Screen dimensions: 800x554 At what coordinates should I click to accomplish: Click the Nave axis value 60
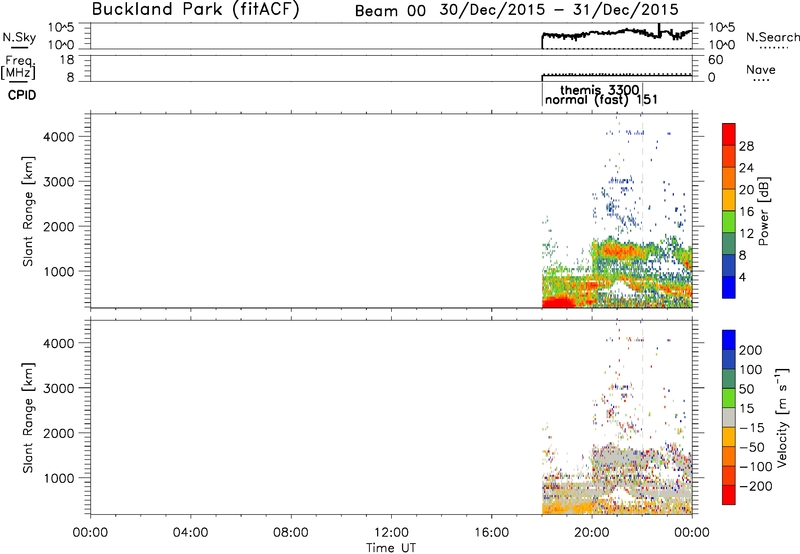(x=715, y=60)
